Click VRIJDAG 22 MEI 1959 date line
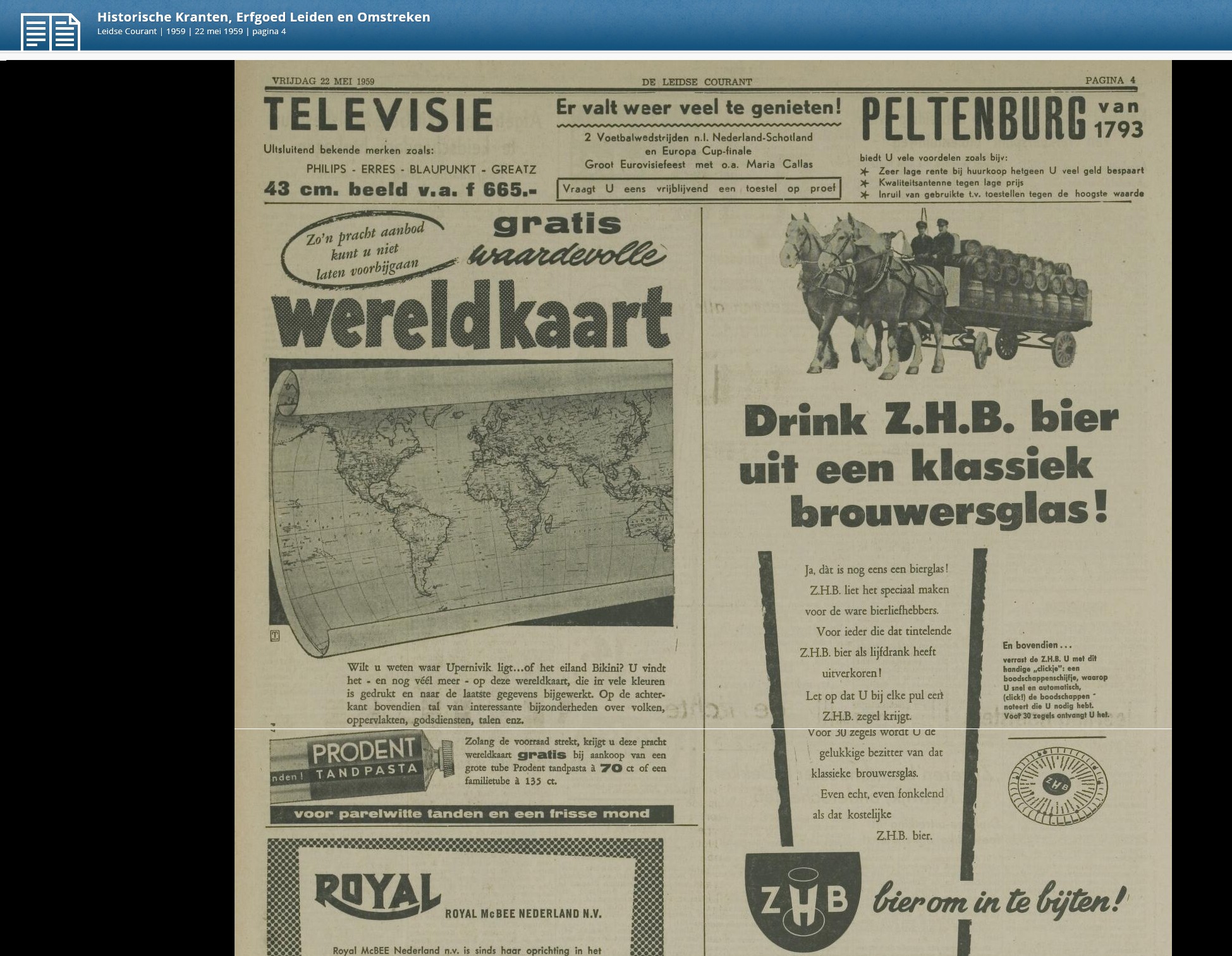Viewport: 1232px width, 956px height. coord(323,81)
